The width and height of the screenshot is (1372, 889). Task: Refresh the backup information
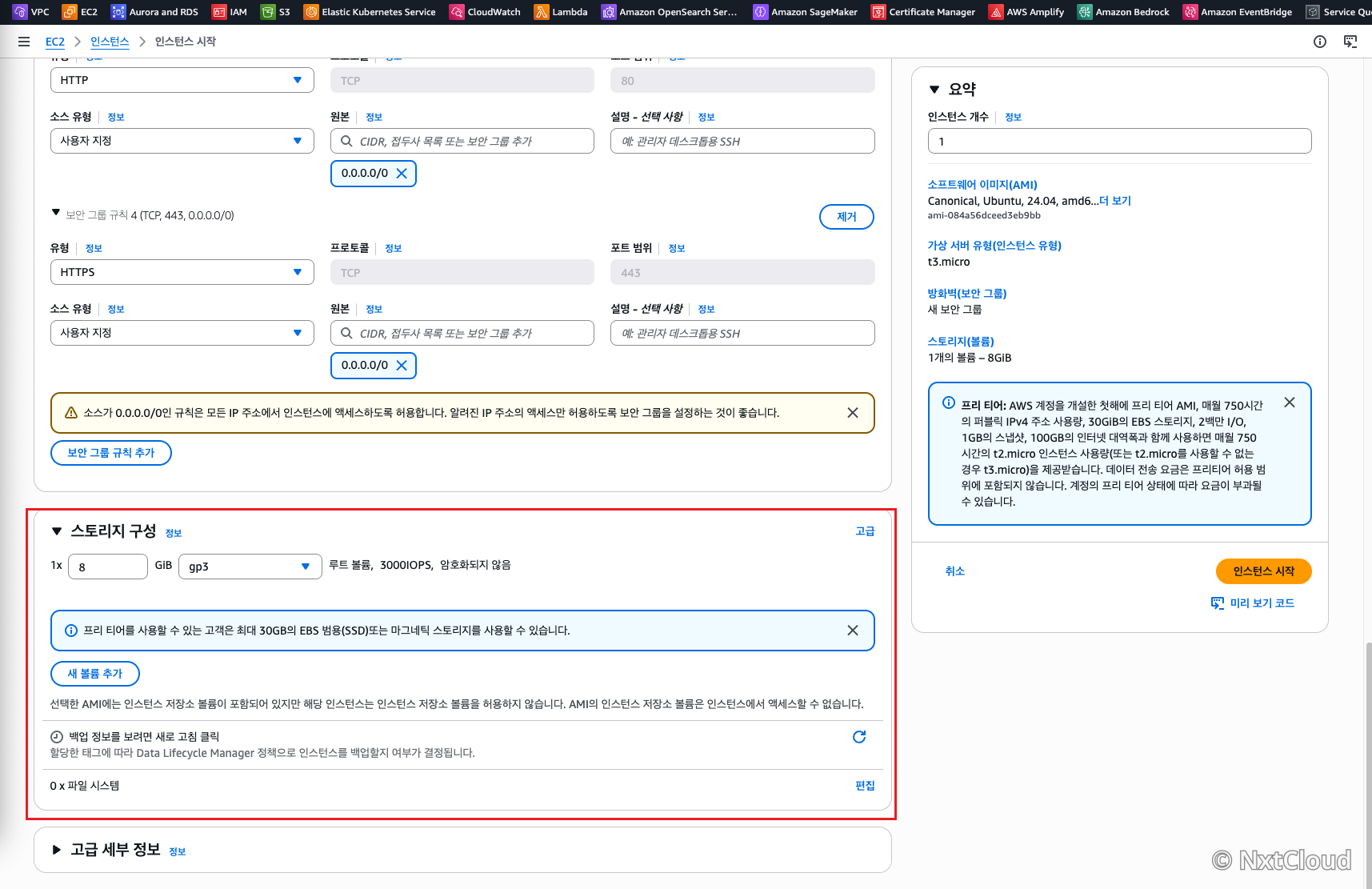(859, 737)
